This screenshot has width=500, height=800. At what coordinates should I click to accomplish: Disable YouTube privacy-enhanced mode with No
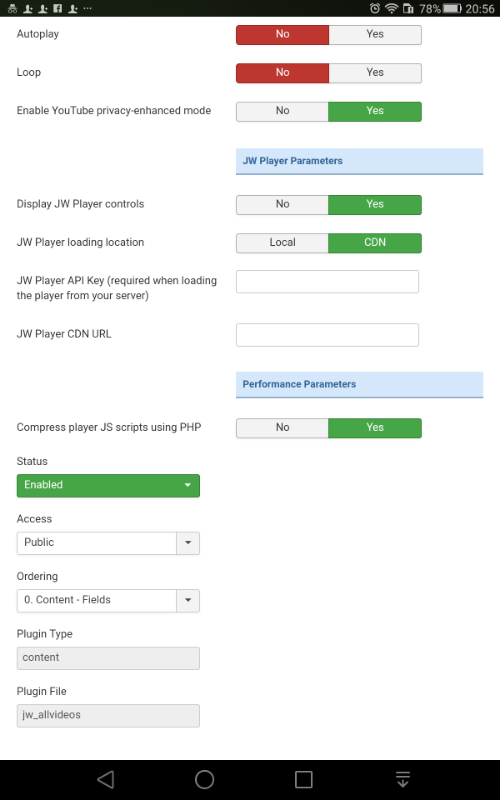pos(282,111)
